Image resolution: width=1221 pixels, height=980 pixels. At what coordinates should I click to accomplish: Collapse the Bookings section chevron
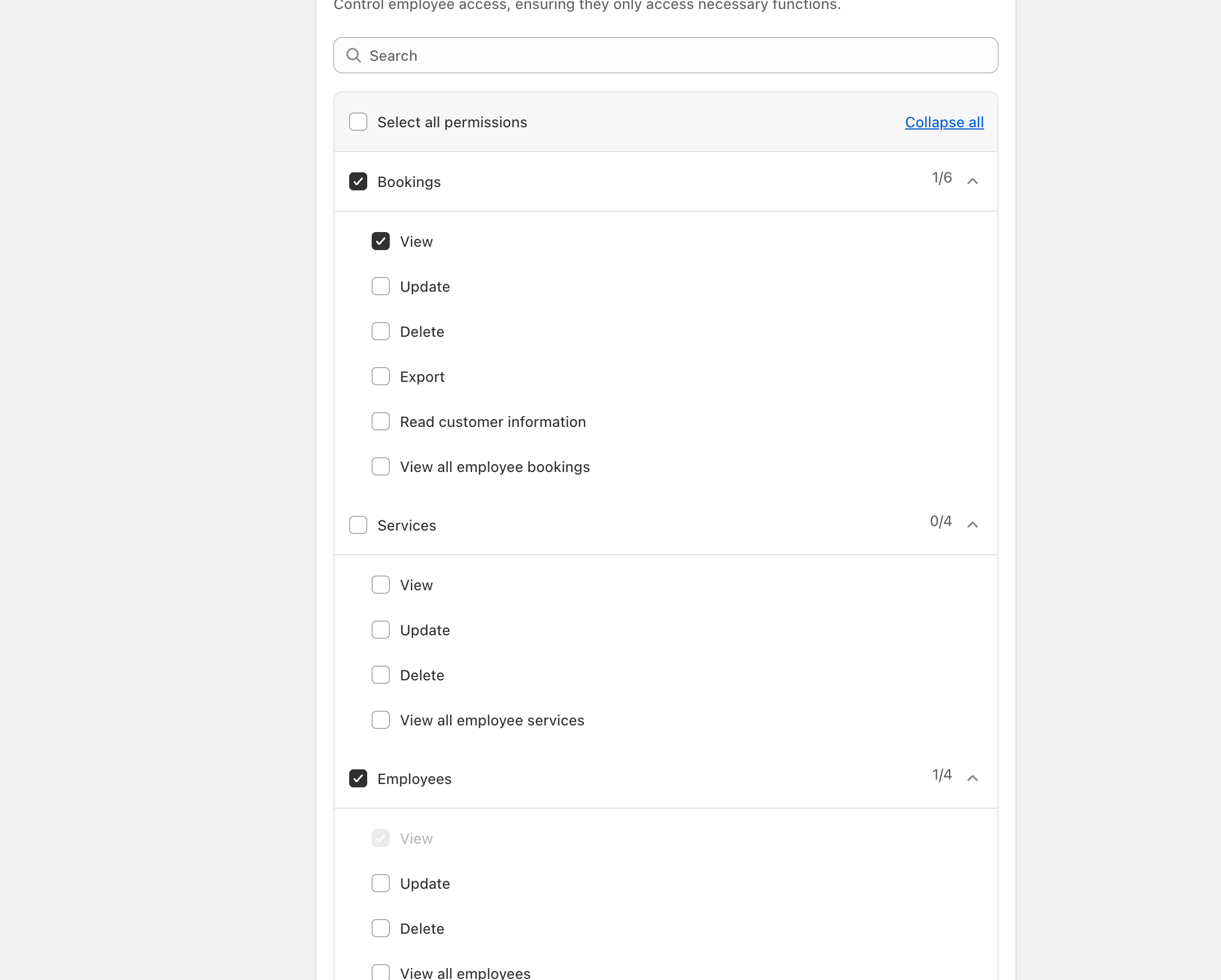pos(973,181)
